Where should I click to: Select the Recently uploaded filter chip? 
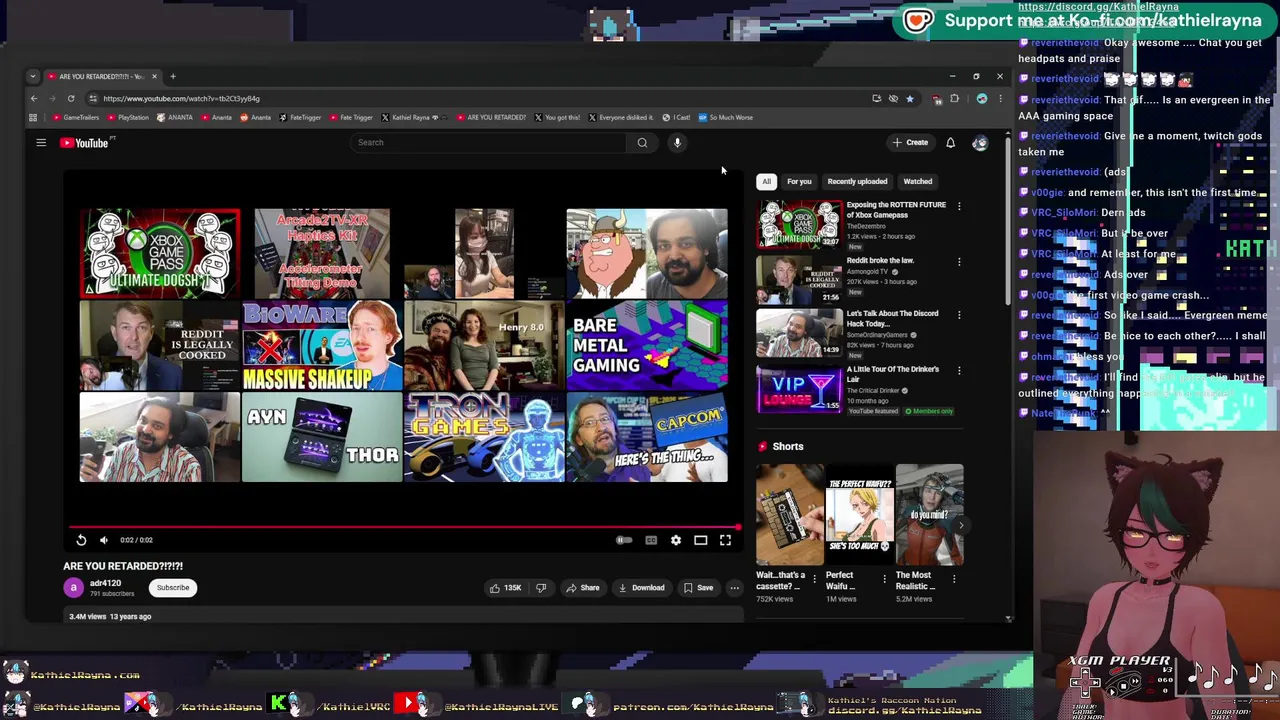tap(857, 181)
